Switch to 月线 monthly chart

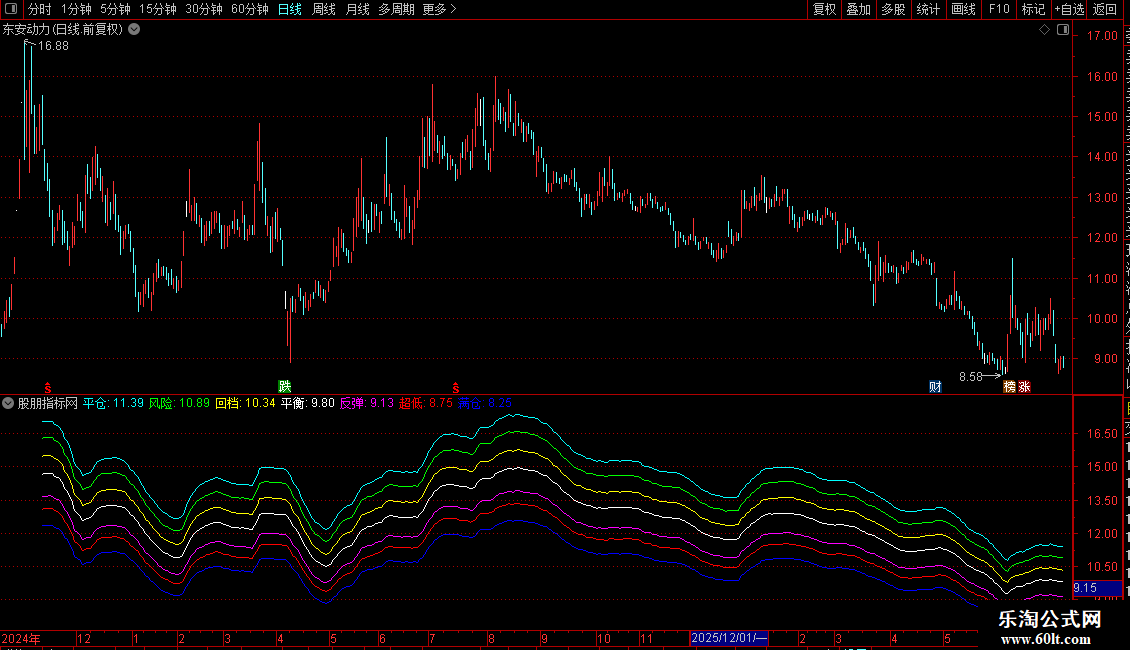pyautogui.click(x=357, y=9)
